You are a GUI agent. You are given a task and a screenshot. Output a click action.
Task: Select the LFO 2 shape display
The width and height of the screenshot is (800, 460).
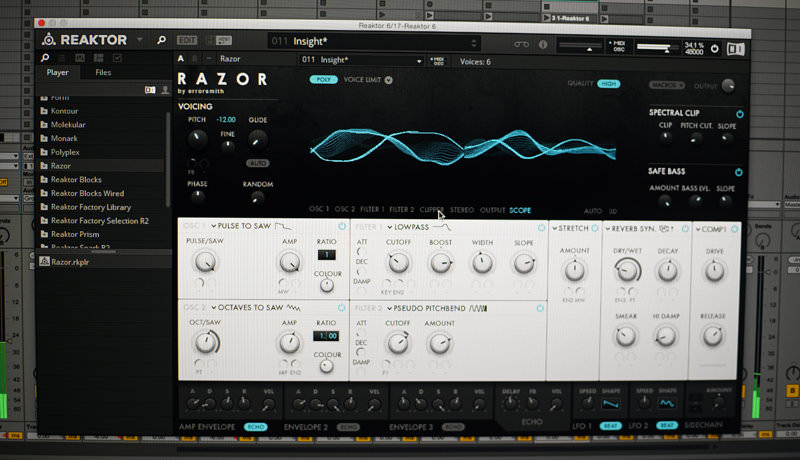[x=667, y=403]
